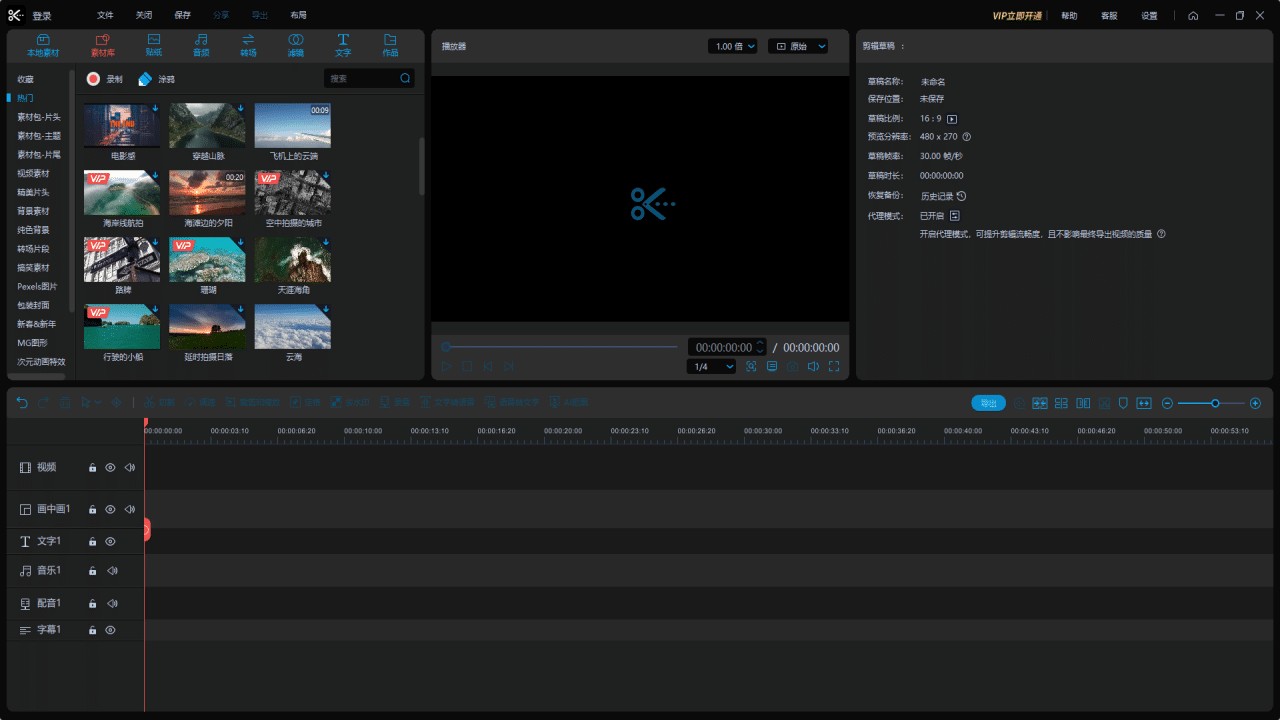Select the 视频素材 category in sidebar
Screen dimensions: 1280x720
pyautogui.click(x=33, y=173)
